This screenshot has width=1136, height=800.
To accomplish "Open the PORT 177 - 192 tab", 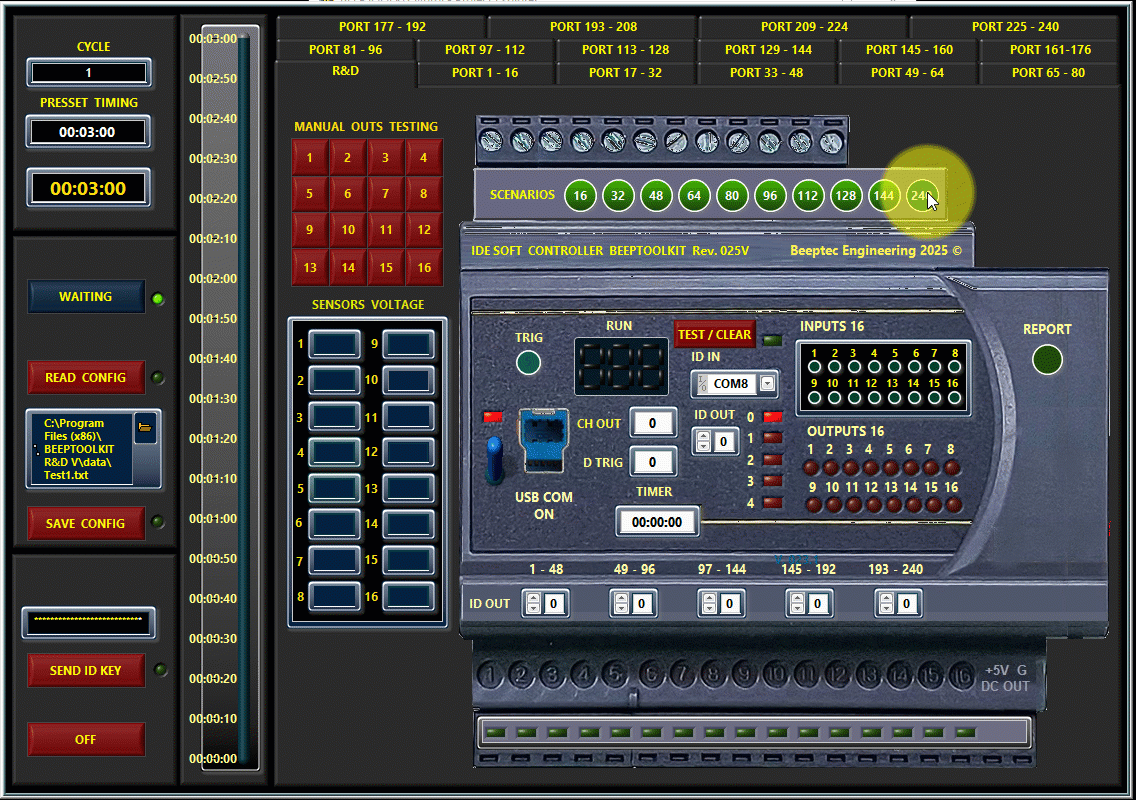I will click(x=383, y=27).
